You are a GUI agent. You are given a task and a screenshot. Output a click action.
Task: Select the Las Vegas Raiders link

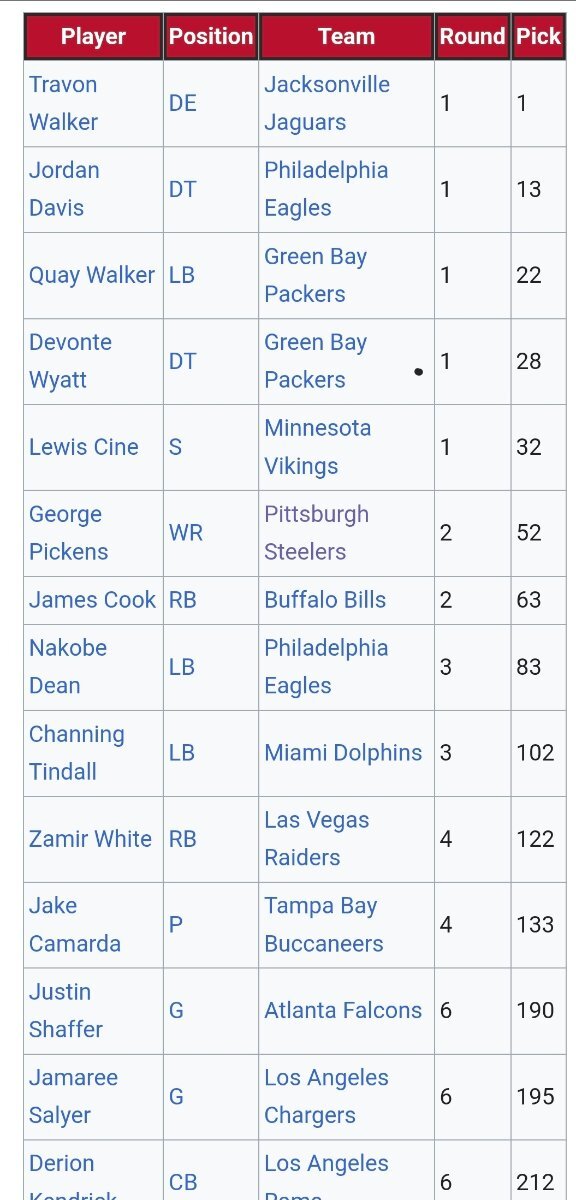click(317, 839)
